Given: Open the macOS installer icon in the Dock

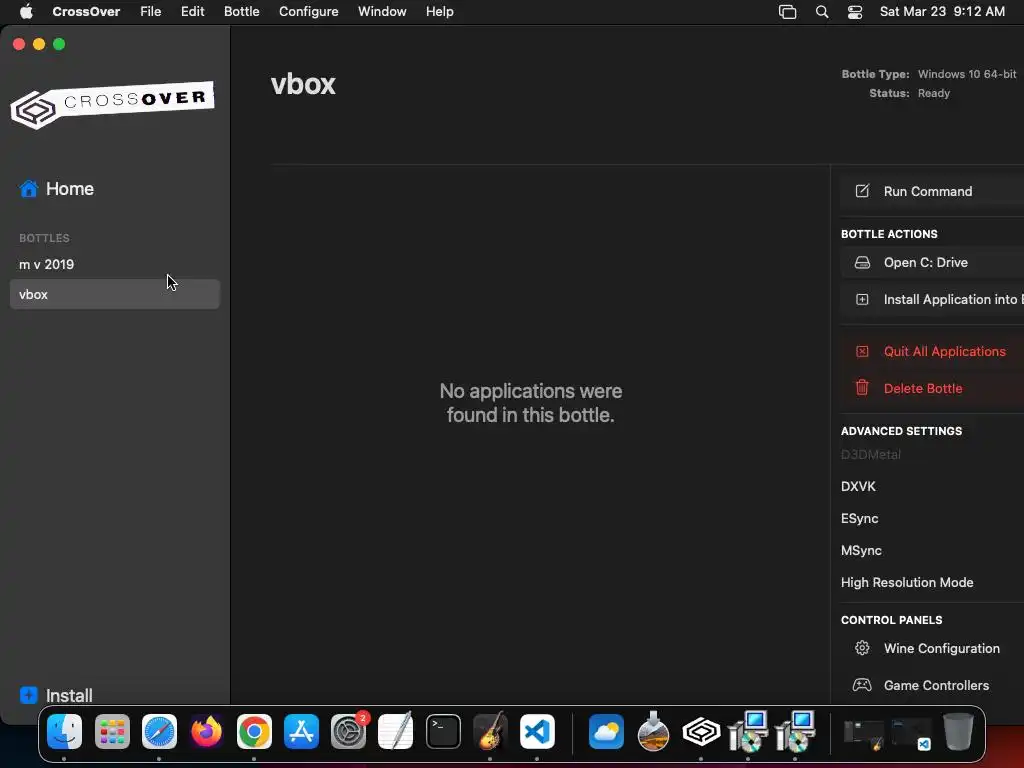Looking at the screenshot, I should (653, 731).
